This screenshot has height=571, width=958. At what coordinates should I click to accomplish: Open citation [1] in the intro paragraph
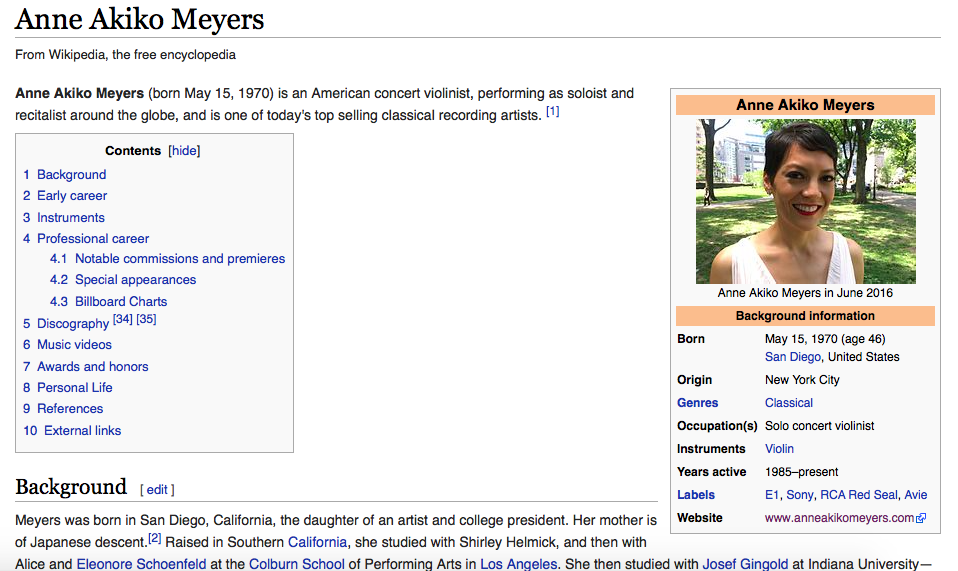[552, 111]
